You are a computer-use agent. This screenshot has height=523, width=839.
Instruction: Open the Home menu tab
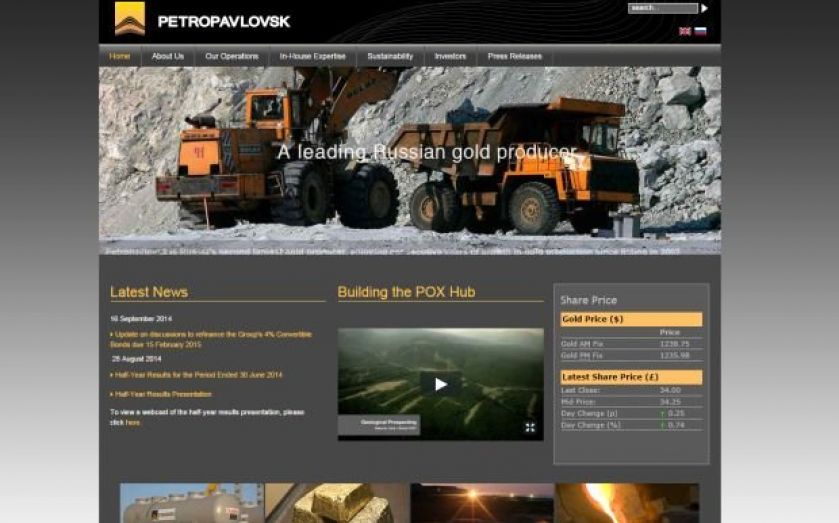[120, 57]
